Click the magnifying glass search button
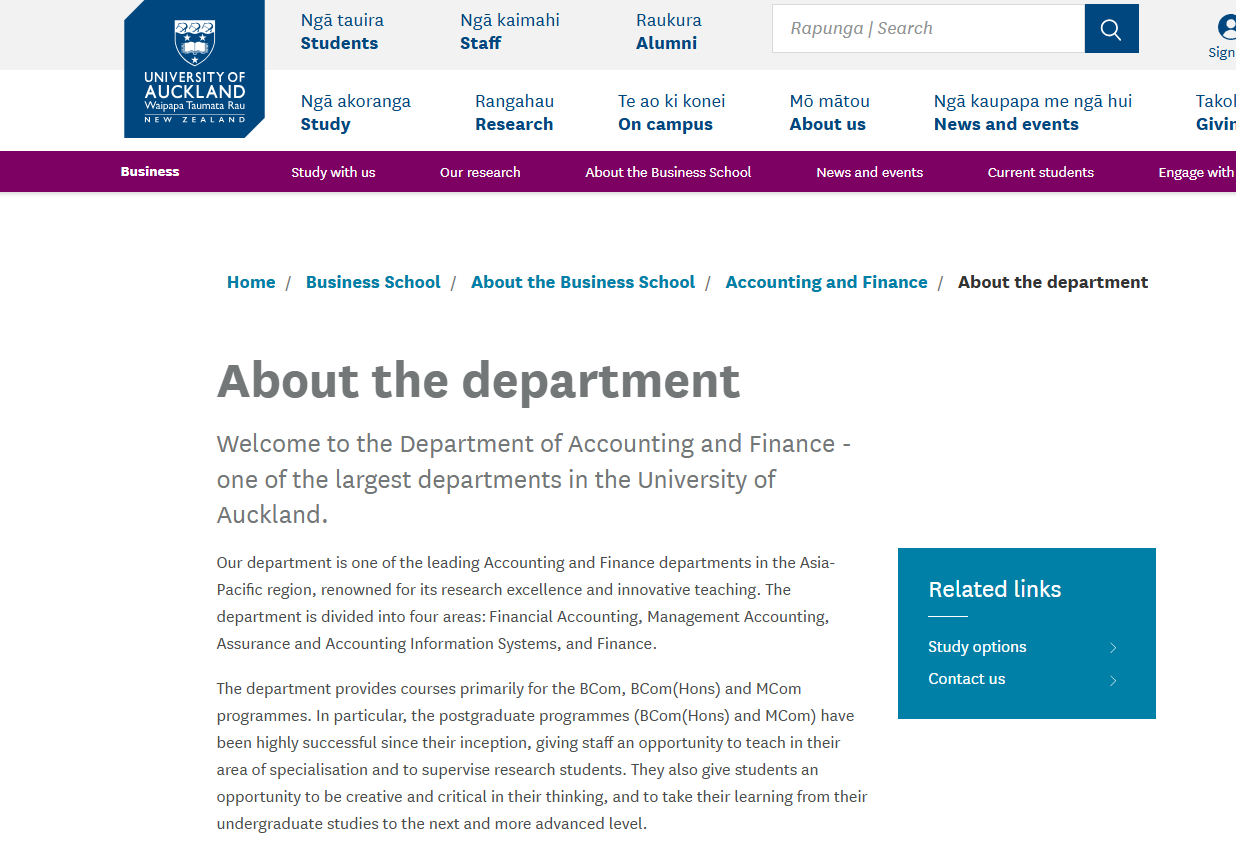Viewport: 1236px width, 841px height. (1111, 29)
